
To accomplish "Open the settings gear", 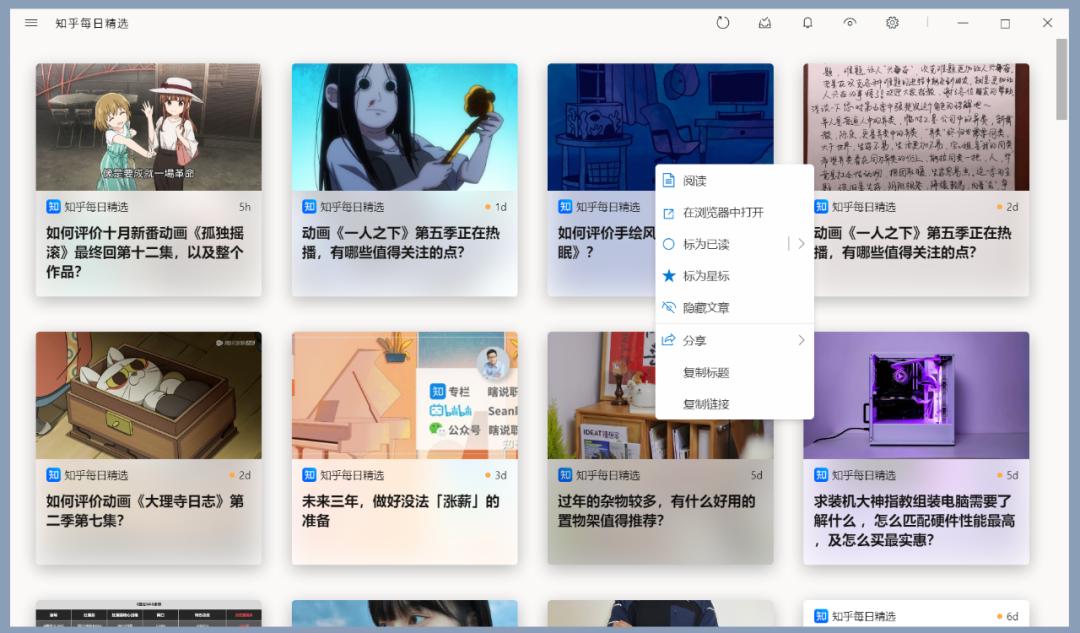I will (892, 22).
